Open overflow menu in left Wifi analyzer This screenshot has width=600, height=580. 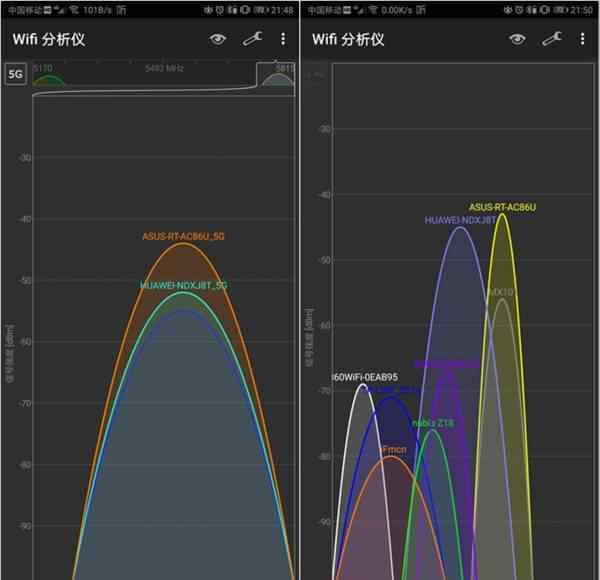(283, 39)
